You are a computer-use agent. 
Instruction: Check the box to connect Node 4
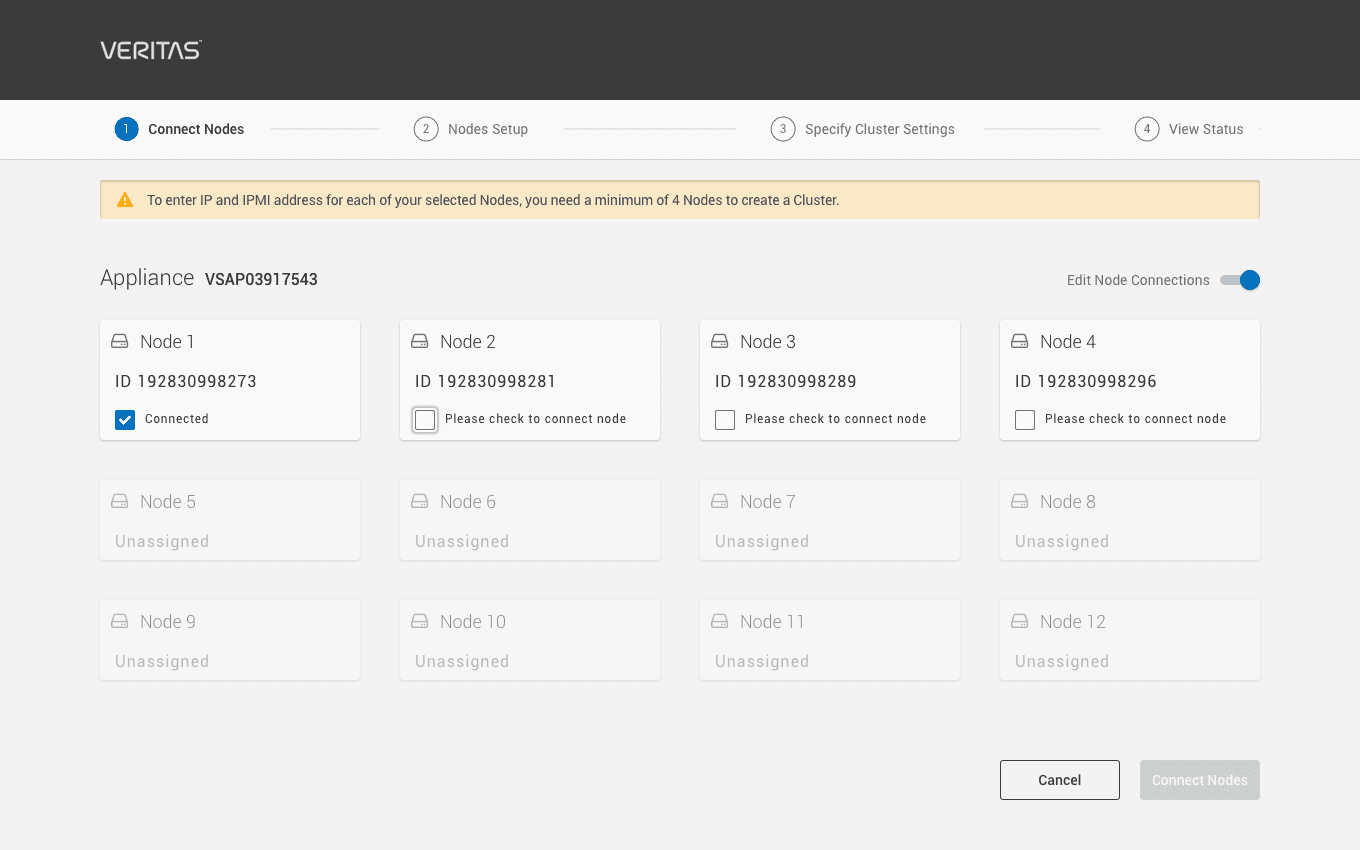pyautogui.click(x=1025, y=419)
